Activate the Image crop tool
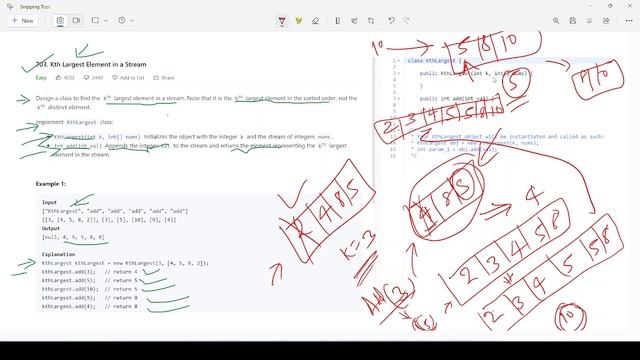Image resolution: width=640 pixels, height=360 pixels. pyautogui.click(x=371, y=21)
